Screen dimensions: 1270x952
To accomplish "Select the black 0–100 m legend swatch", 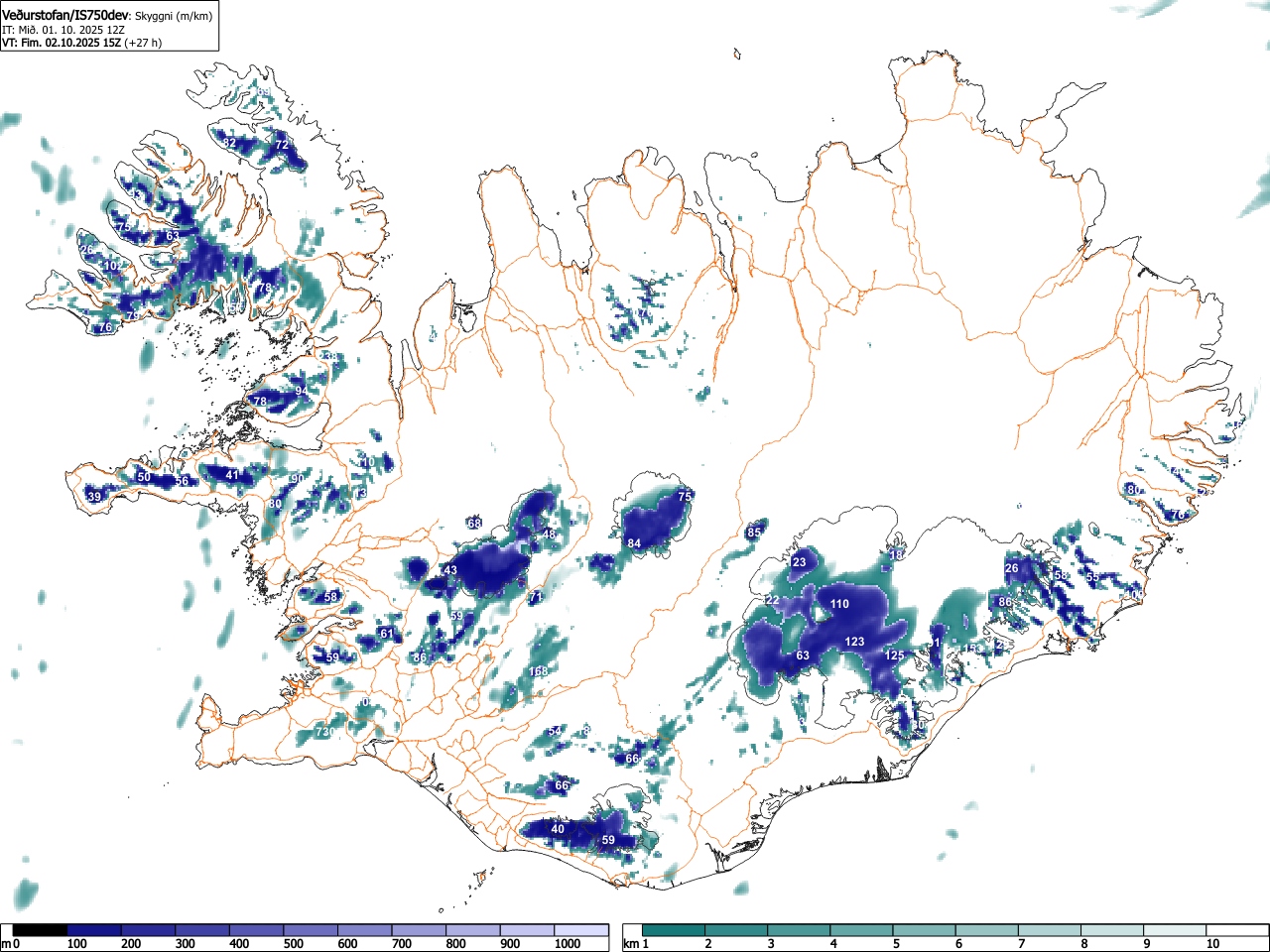I will pos(41,930).
